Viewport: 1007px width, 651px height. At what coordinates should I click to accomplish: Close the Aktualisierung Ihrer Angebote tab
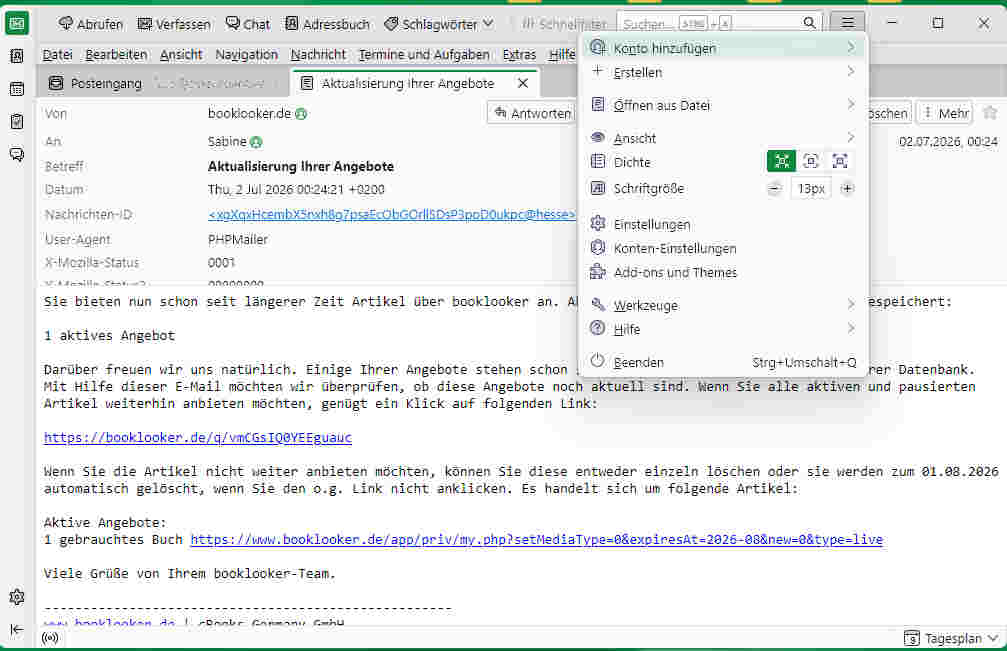coord(523,83)
